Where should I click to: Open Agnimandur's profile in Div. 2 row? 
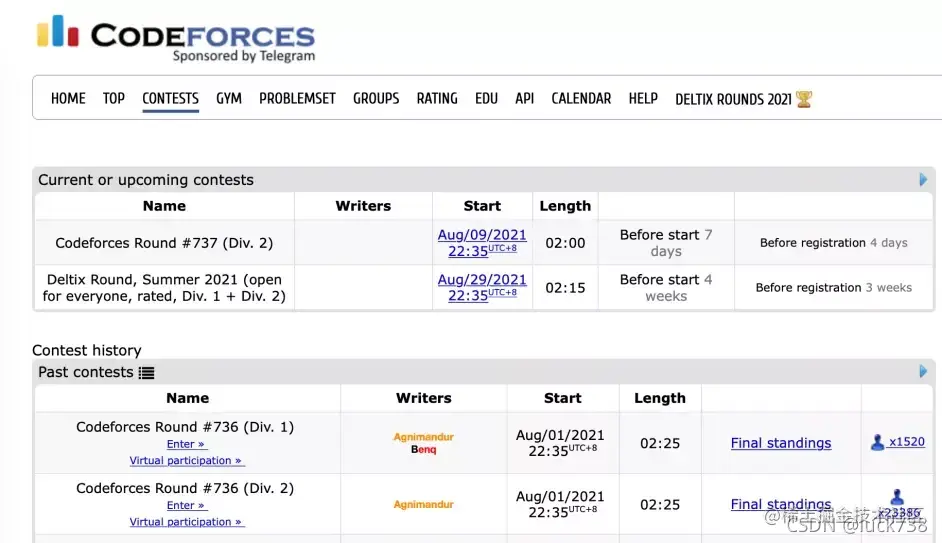(x=424, y=505)
